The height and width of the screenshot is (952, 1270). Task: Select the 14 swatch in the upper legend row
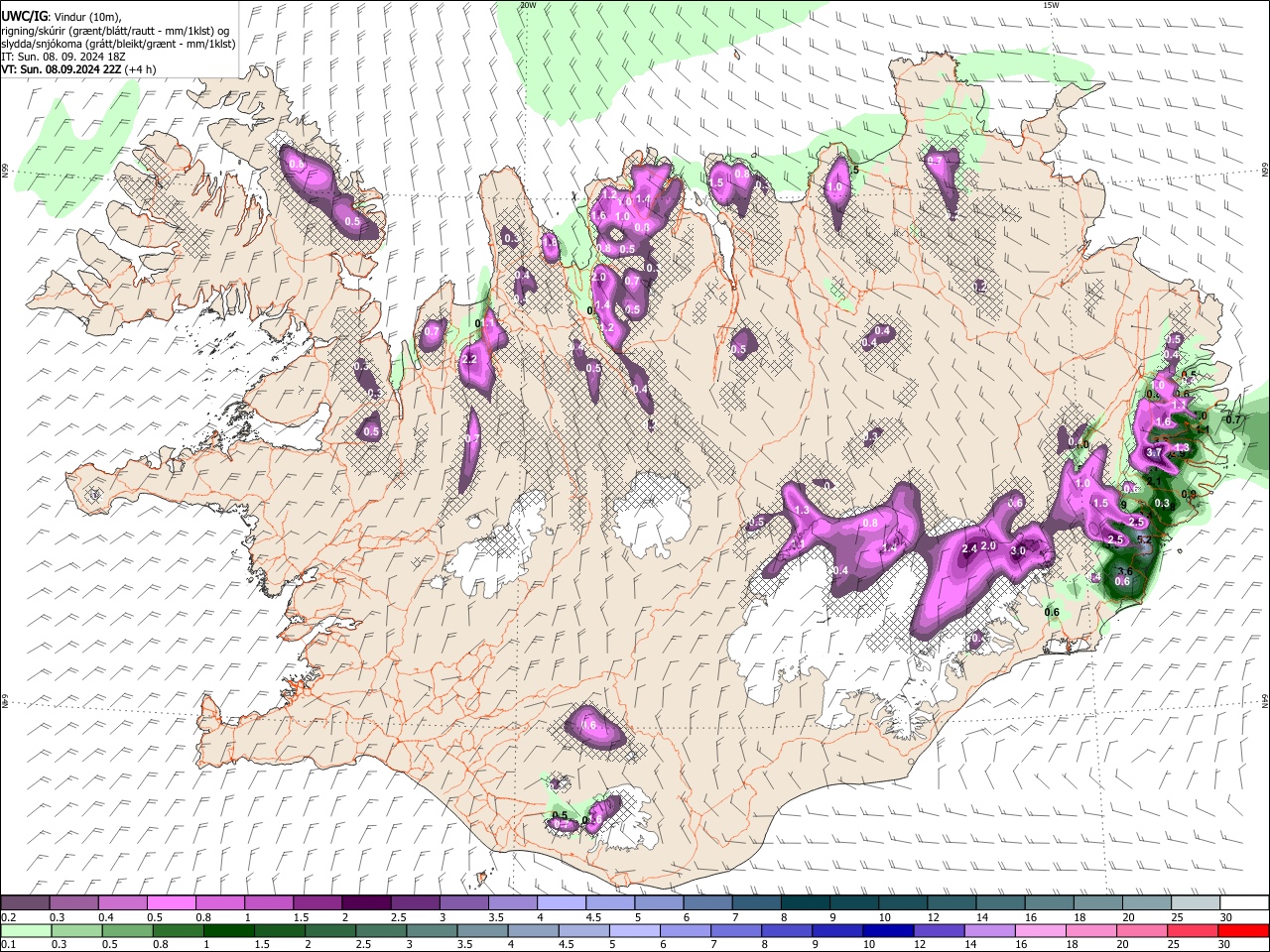tap(999, 902)
